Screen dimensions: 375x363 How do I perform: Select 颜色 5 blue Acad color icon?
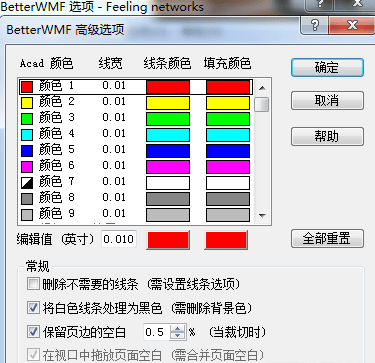[x=27, y=151]
